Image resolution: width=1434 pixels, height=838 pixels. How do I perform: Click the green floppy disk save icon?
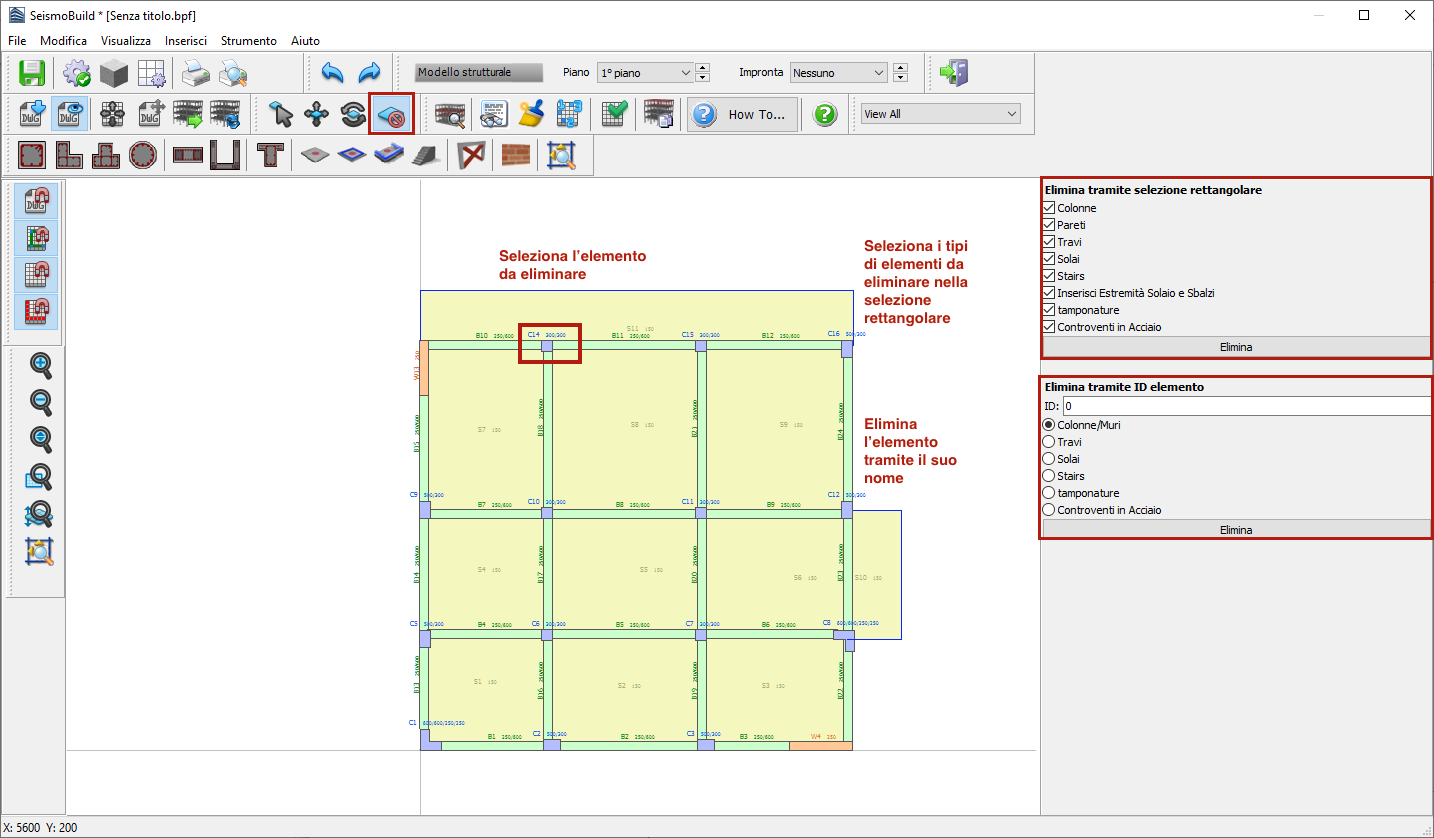pyautogui.click(x=33, y=73)
